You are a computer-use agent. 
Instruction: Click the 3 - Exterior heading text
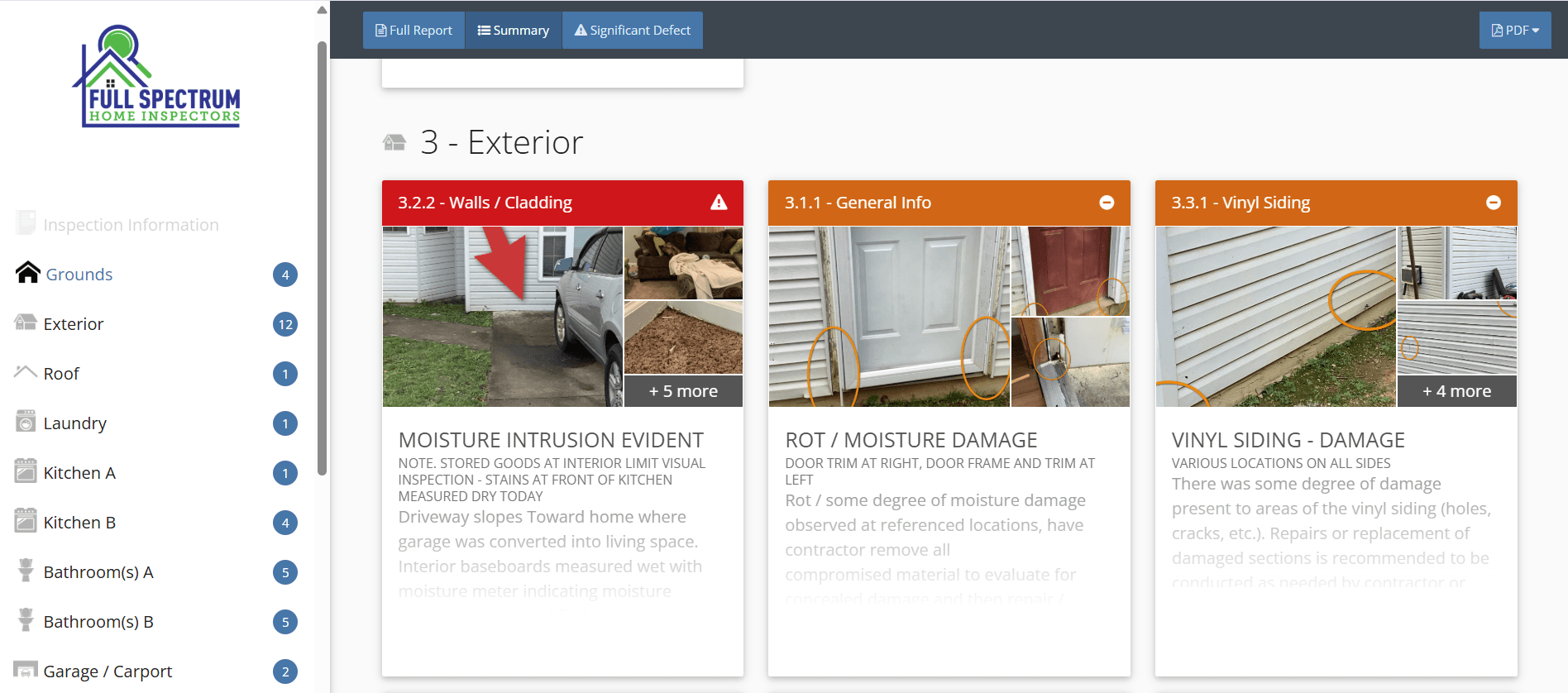tap(501, 142)
